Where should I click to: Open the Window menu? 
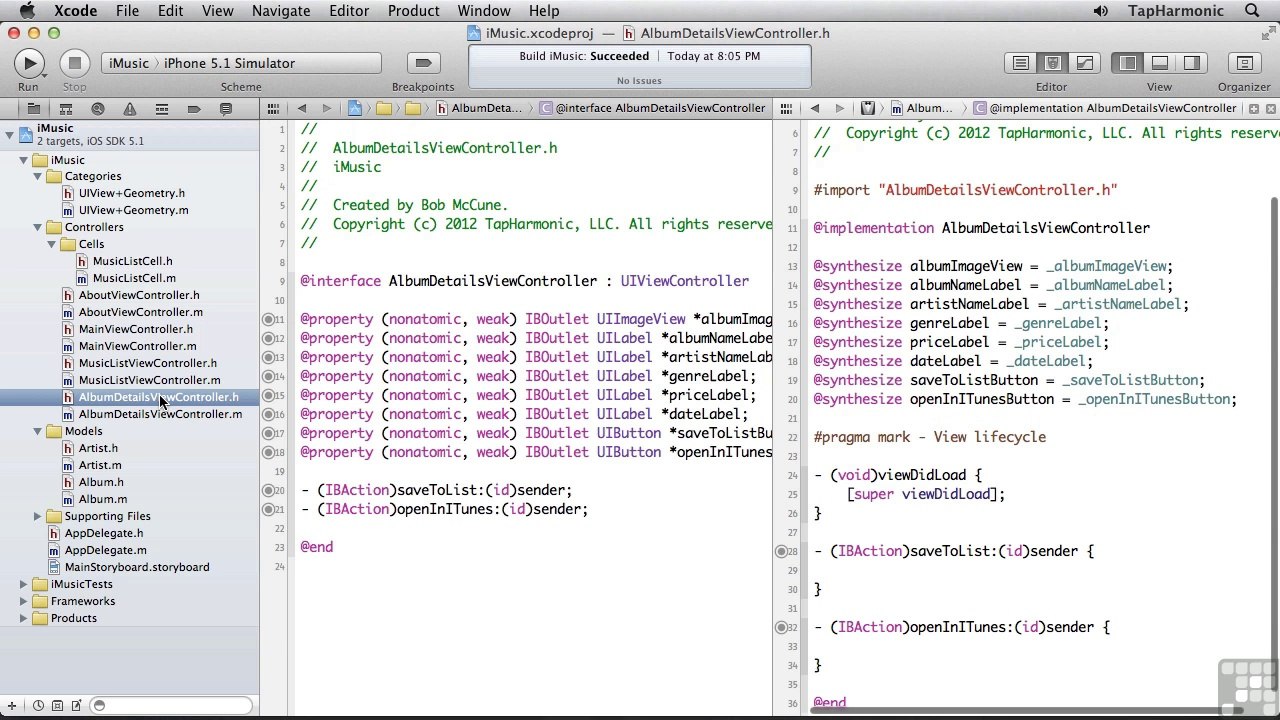(x=484, y=11)
